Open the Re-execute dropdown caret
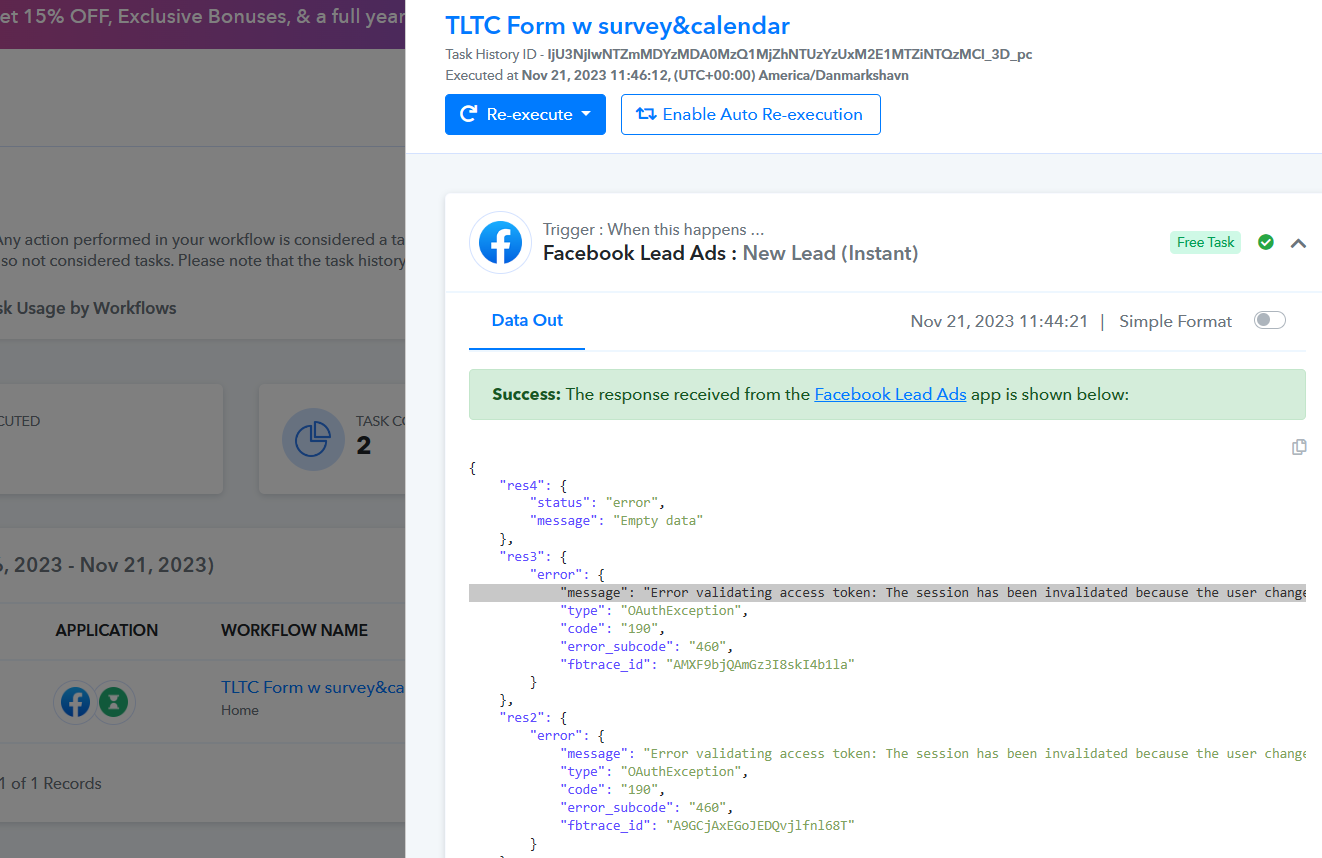Viewport: 1322px width, 858px height. click(x=587, y=114)
